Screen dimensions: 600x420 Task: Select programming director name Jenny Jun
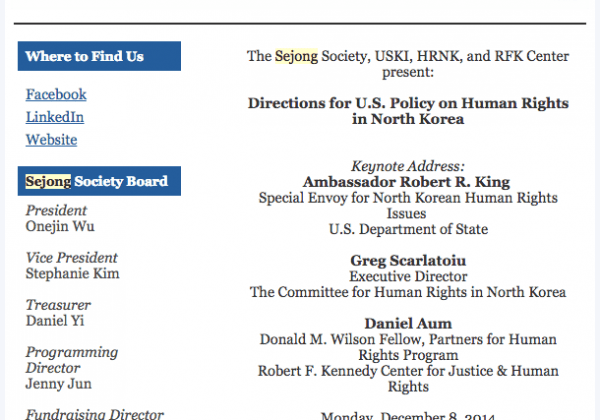pos(58,384)
